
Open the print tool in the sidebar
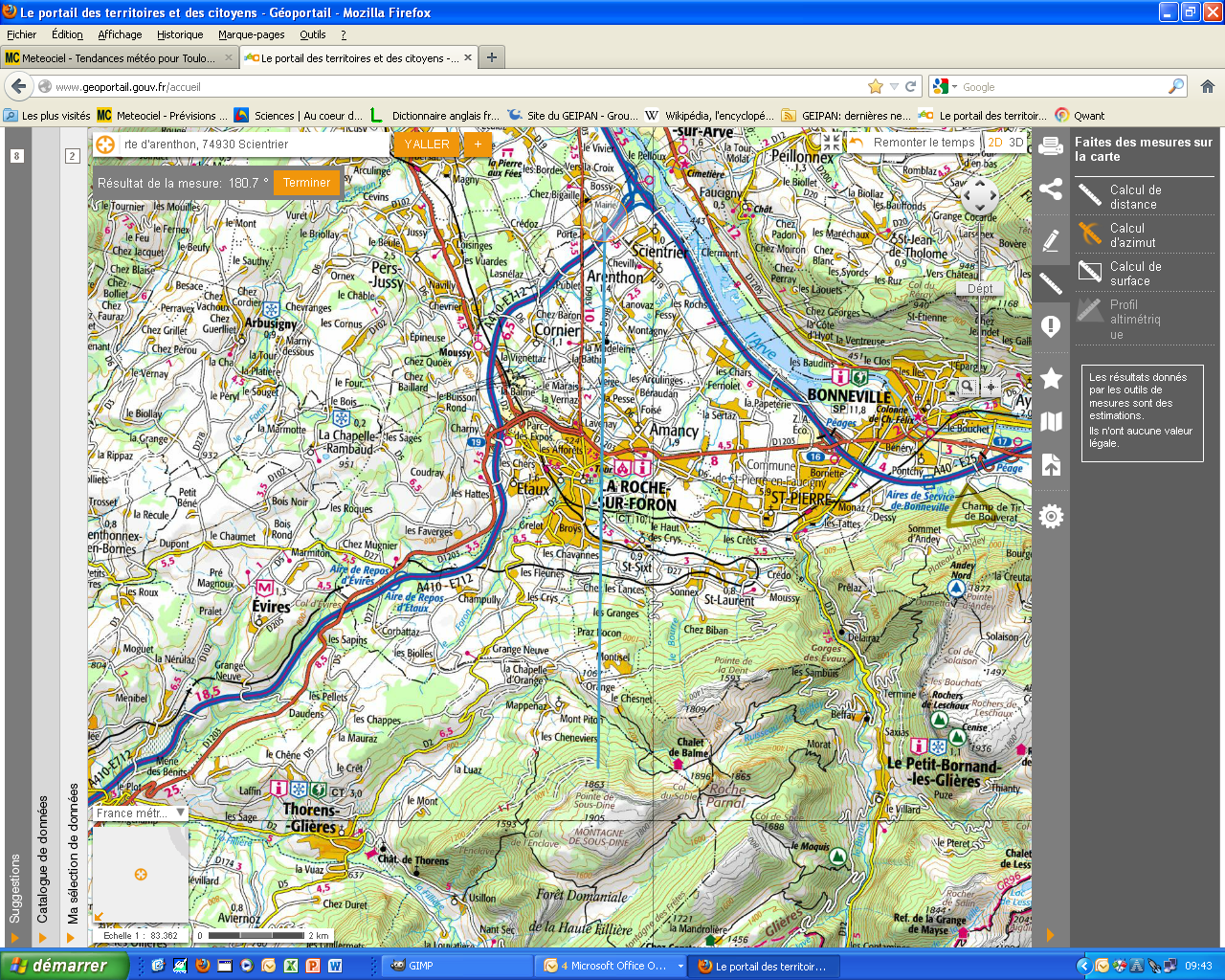click(1051, 146)
